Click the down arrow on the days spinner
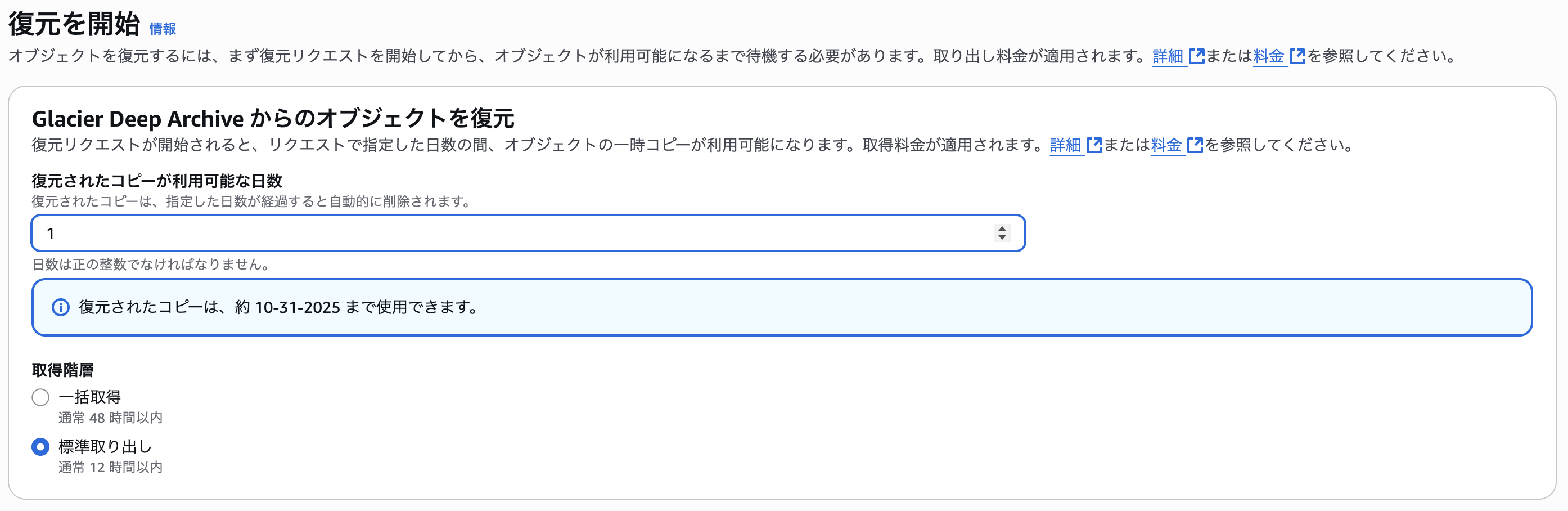The height and width of the screenshot is (511, 1568). (x=1002, y=238)
